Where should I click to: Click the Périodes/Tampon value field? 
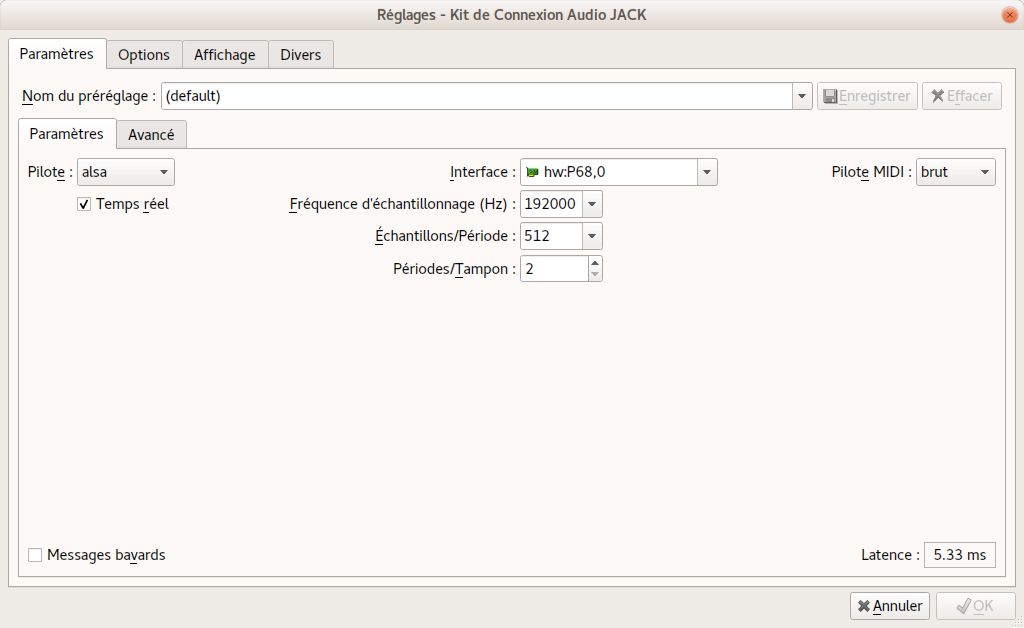[x=554, y=269]
